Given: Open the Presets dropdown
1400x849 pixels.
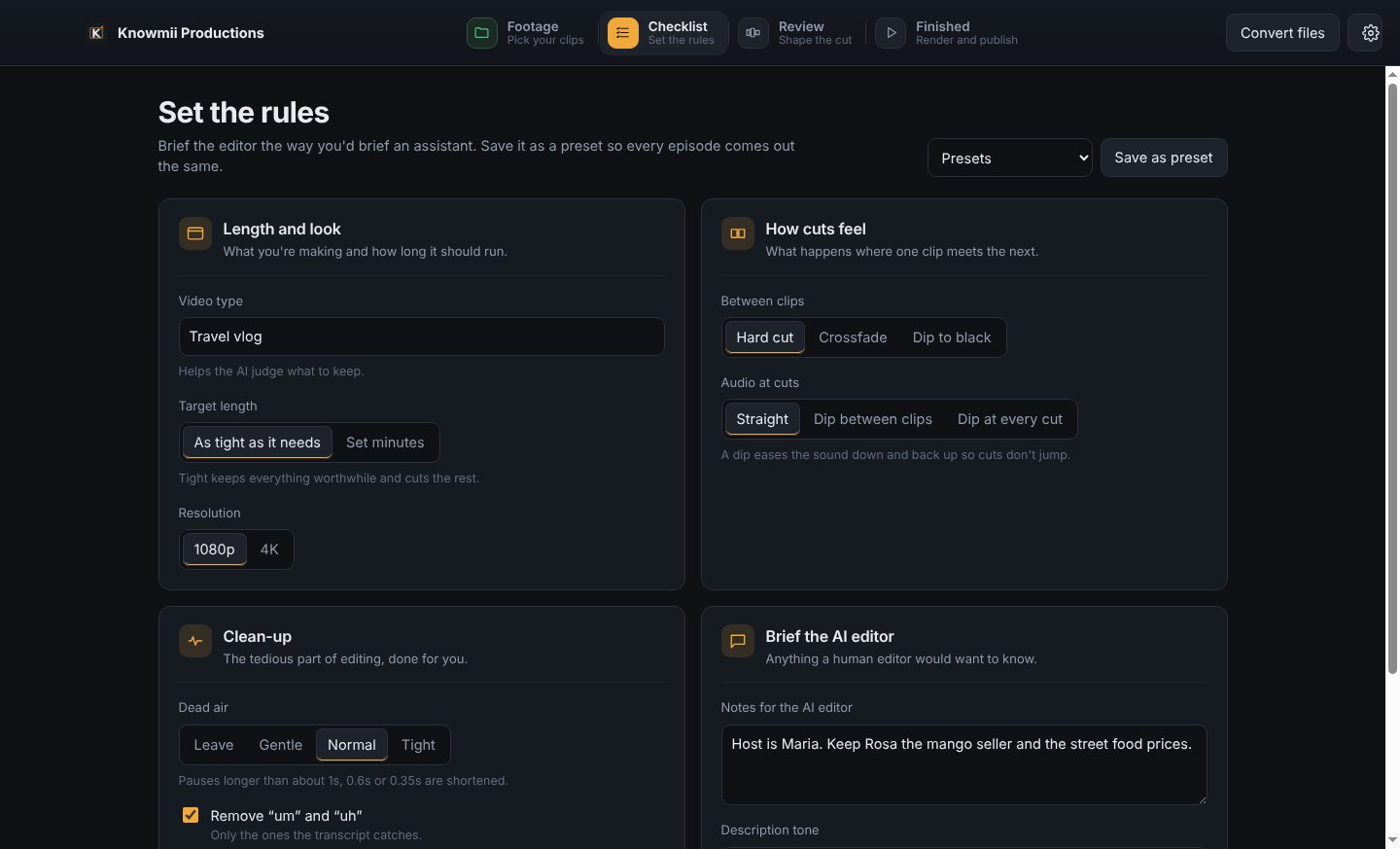Looking at the screenshot, I should point(1010,158).
